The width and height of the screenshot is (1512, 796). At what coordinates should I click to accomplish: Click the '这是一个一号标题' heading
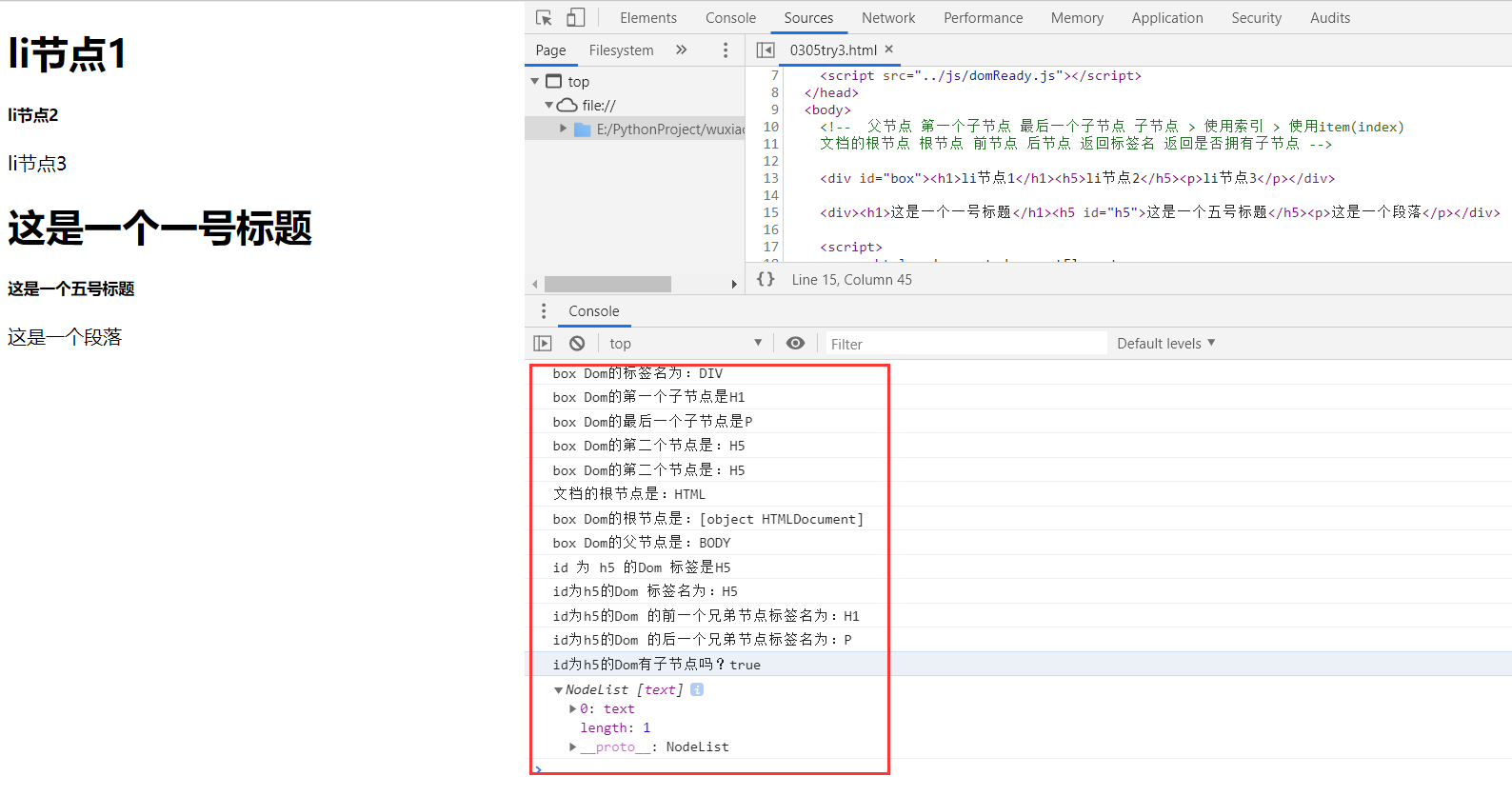[x=160, y=229]
